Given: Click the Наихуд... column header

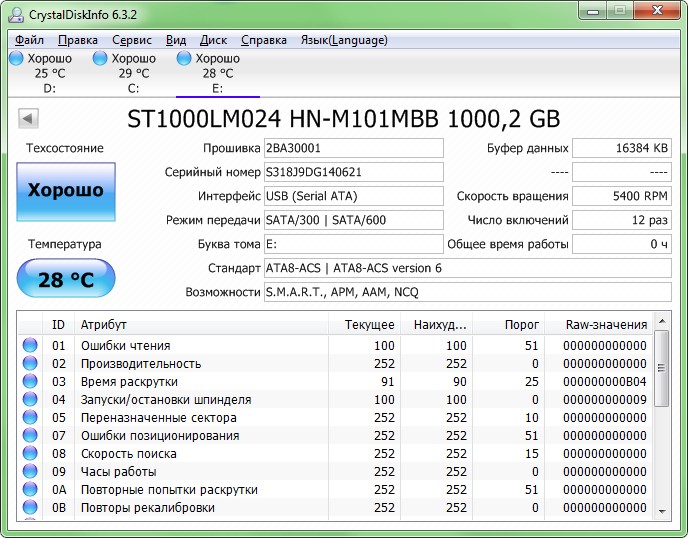Looking at the screenshot, I should [436, 325].
